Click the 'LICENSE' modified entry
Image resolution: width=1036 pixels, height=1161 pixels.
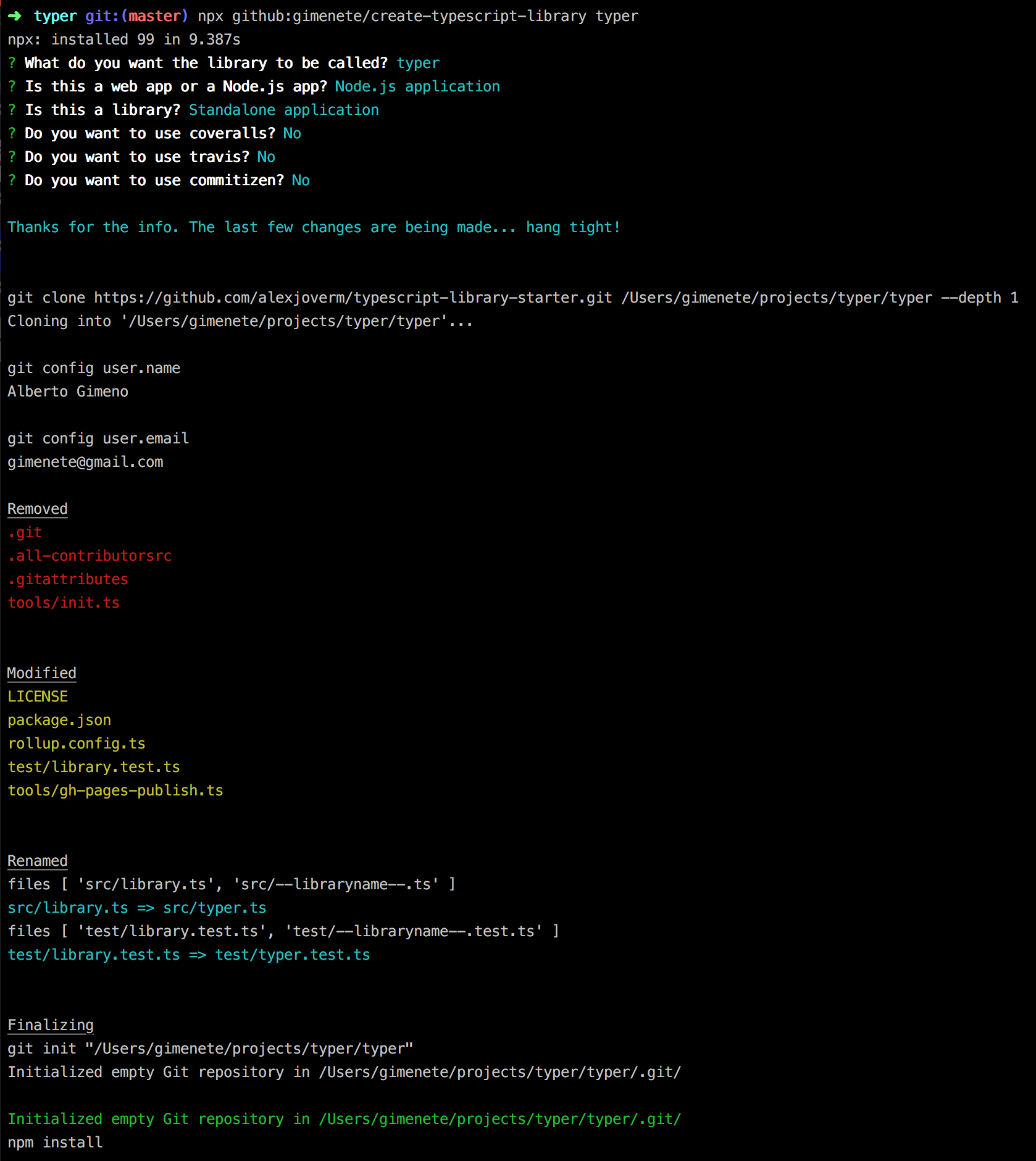(x=38, y=697)
